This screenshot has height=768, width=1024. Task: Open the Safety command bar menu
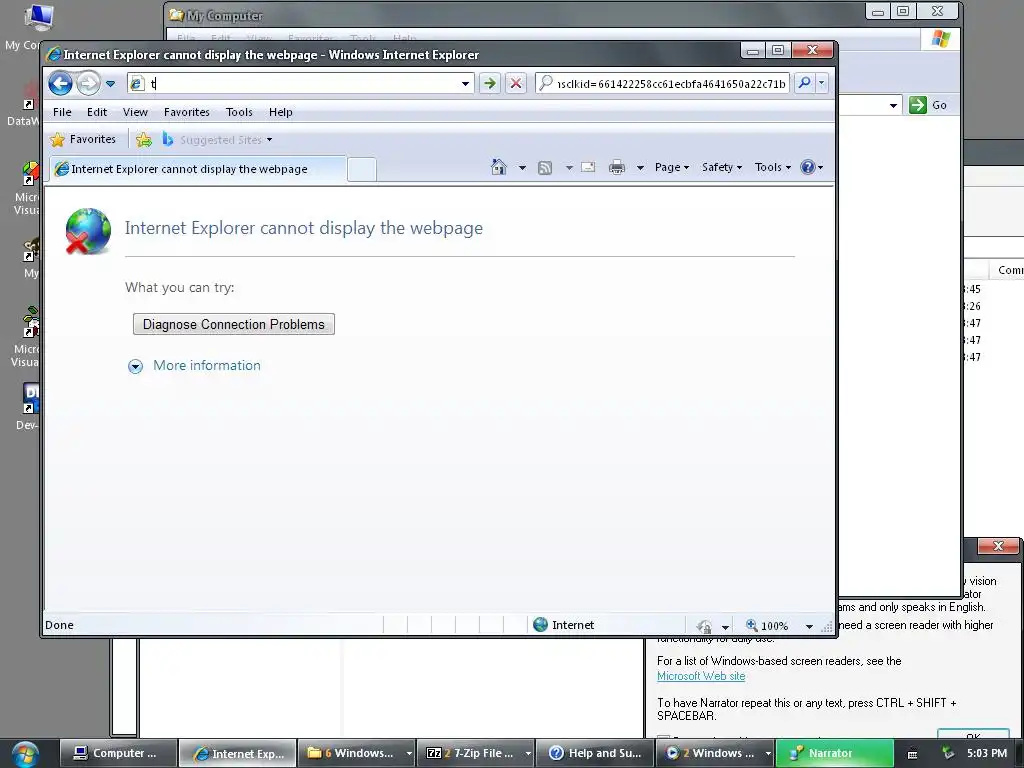(722, 167)
